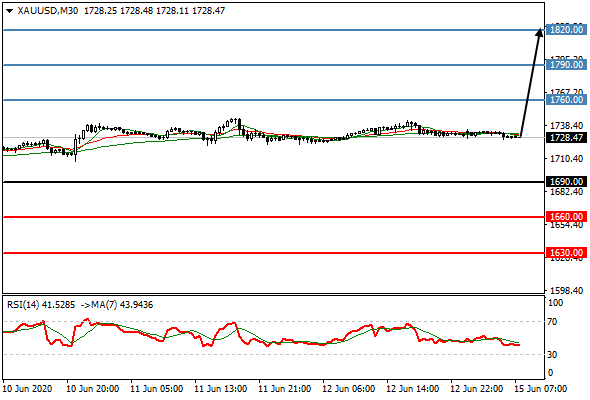Select the red 1660.00 level label
Screen dimensions: 590x400
[x=566, y=217]
